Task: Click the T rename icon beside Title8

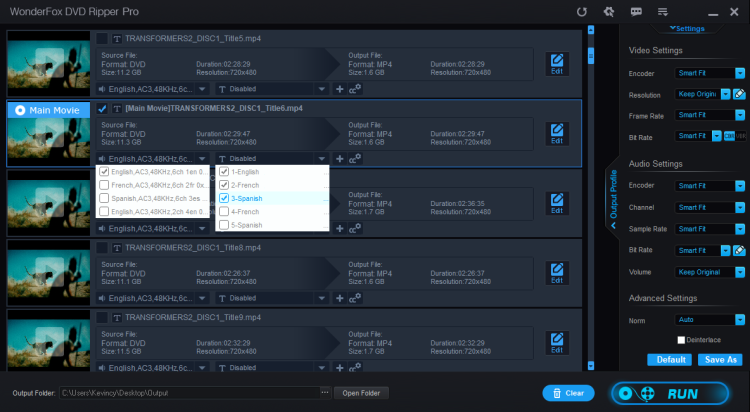Action: tap(116, 247)
